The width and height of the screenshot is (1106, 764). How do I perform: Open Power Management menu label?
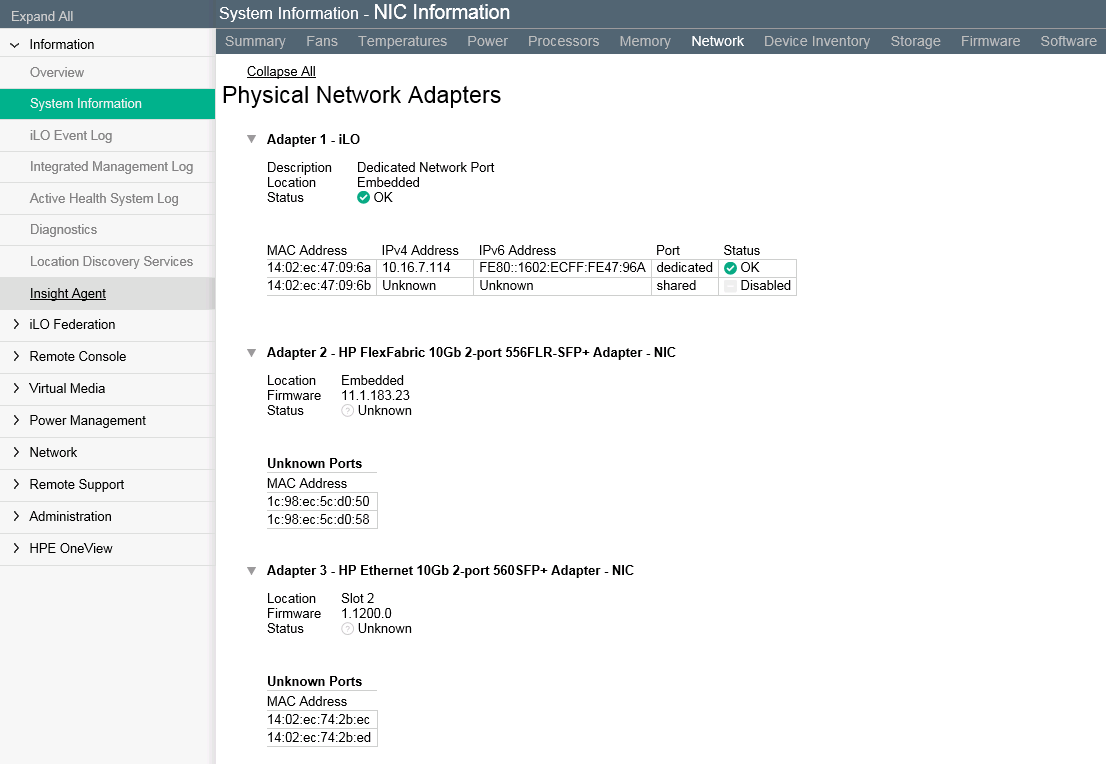pos(87,420)
